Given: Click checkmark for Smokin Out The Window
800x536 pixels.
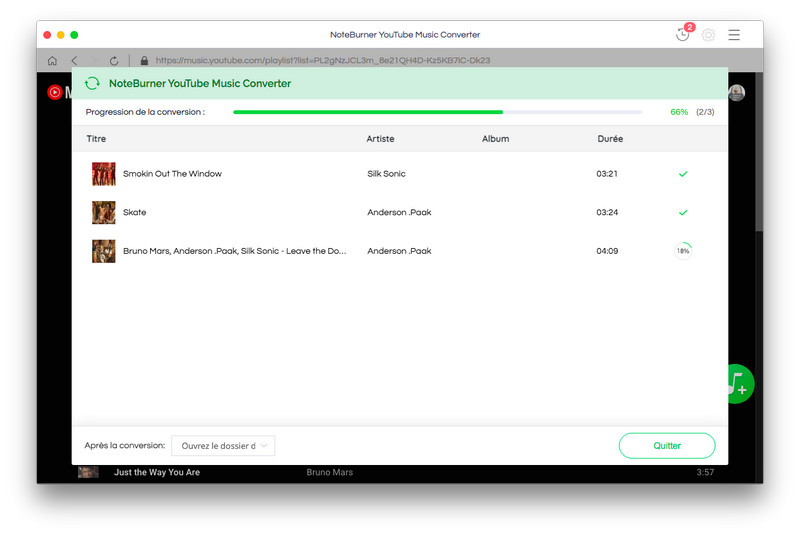Looking at the screenshot, I should coord(683,174).
